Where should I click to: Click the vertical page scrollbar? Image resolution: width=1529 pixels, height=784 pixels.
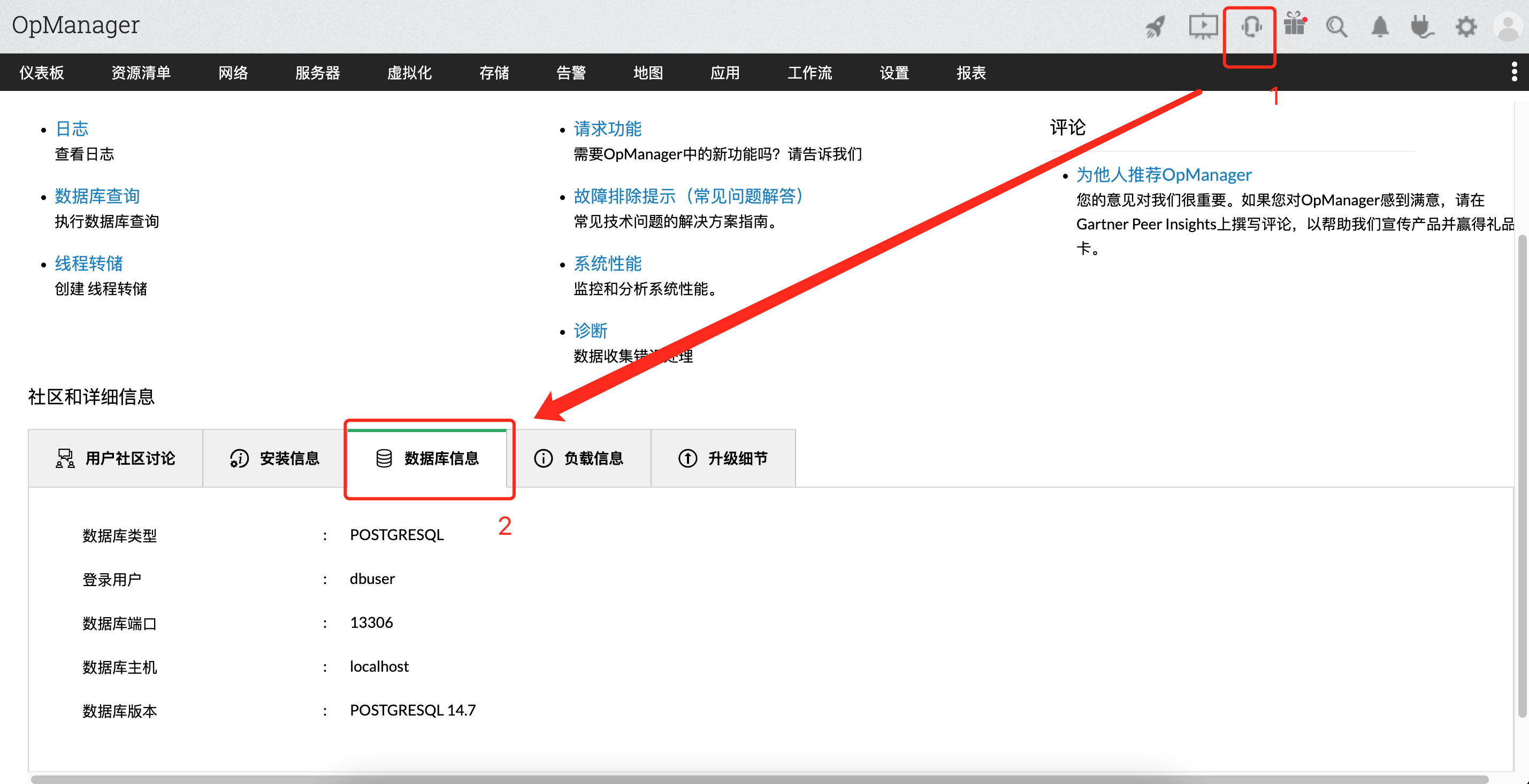pyautogui.click(x=1522, y=475)
